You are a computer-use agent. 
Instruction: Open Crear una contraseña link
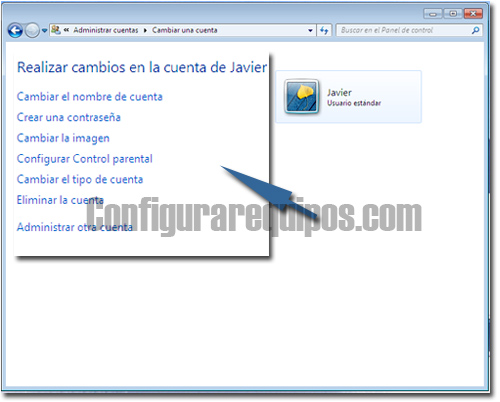[x=69, y=117]
